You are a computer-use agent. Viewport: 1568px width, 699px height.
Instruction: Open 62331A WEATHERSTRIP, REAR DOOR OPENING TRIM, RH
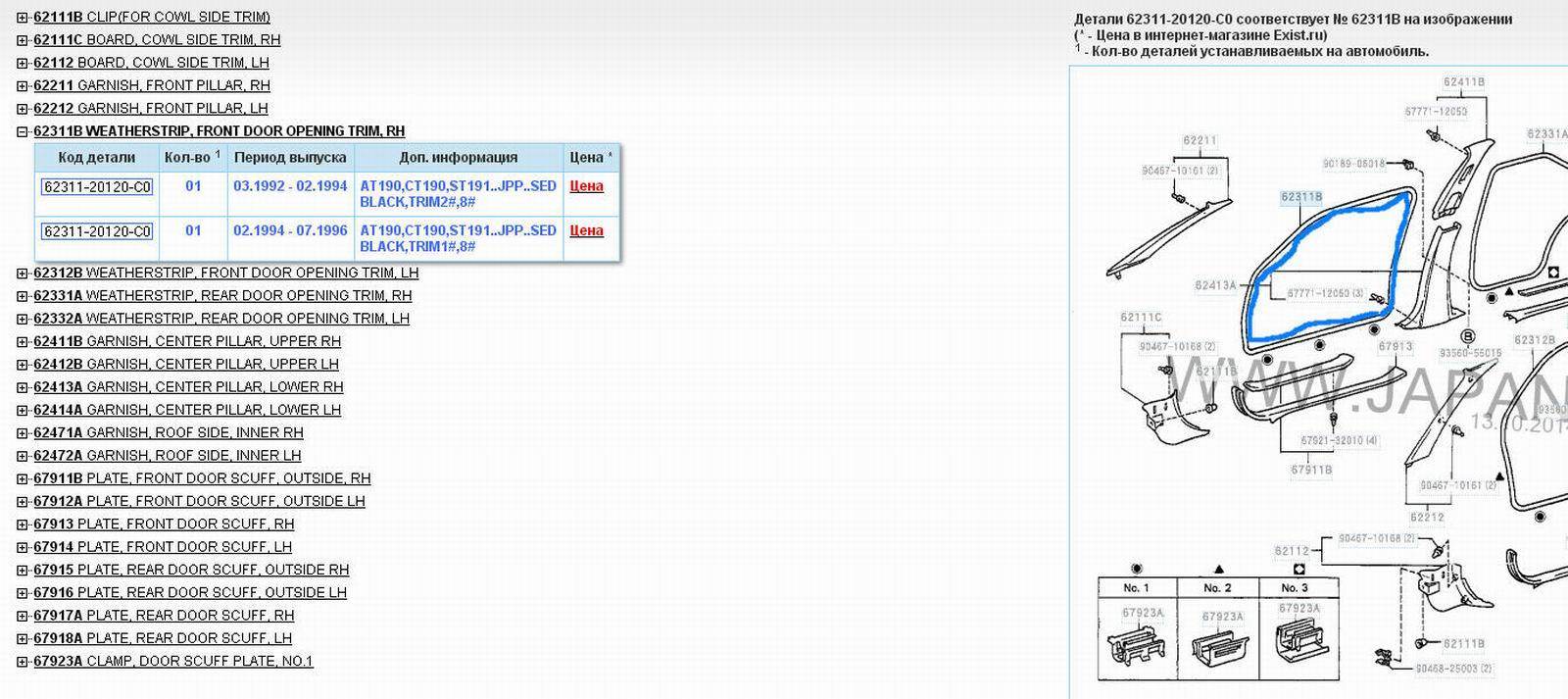tap(221, 296)
